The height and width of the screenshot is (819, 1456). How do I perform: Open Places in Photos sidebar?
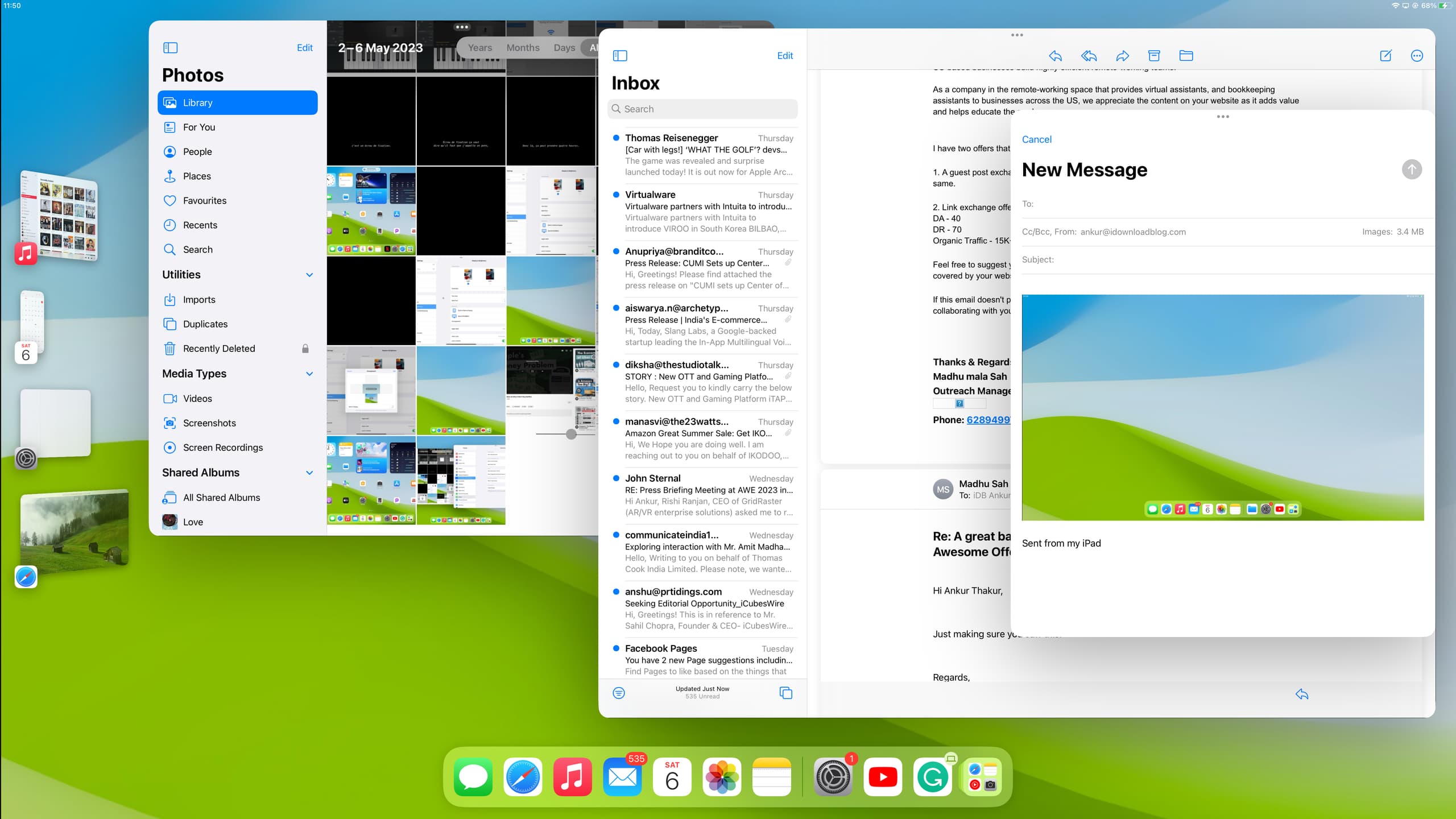tap(238, 176)
